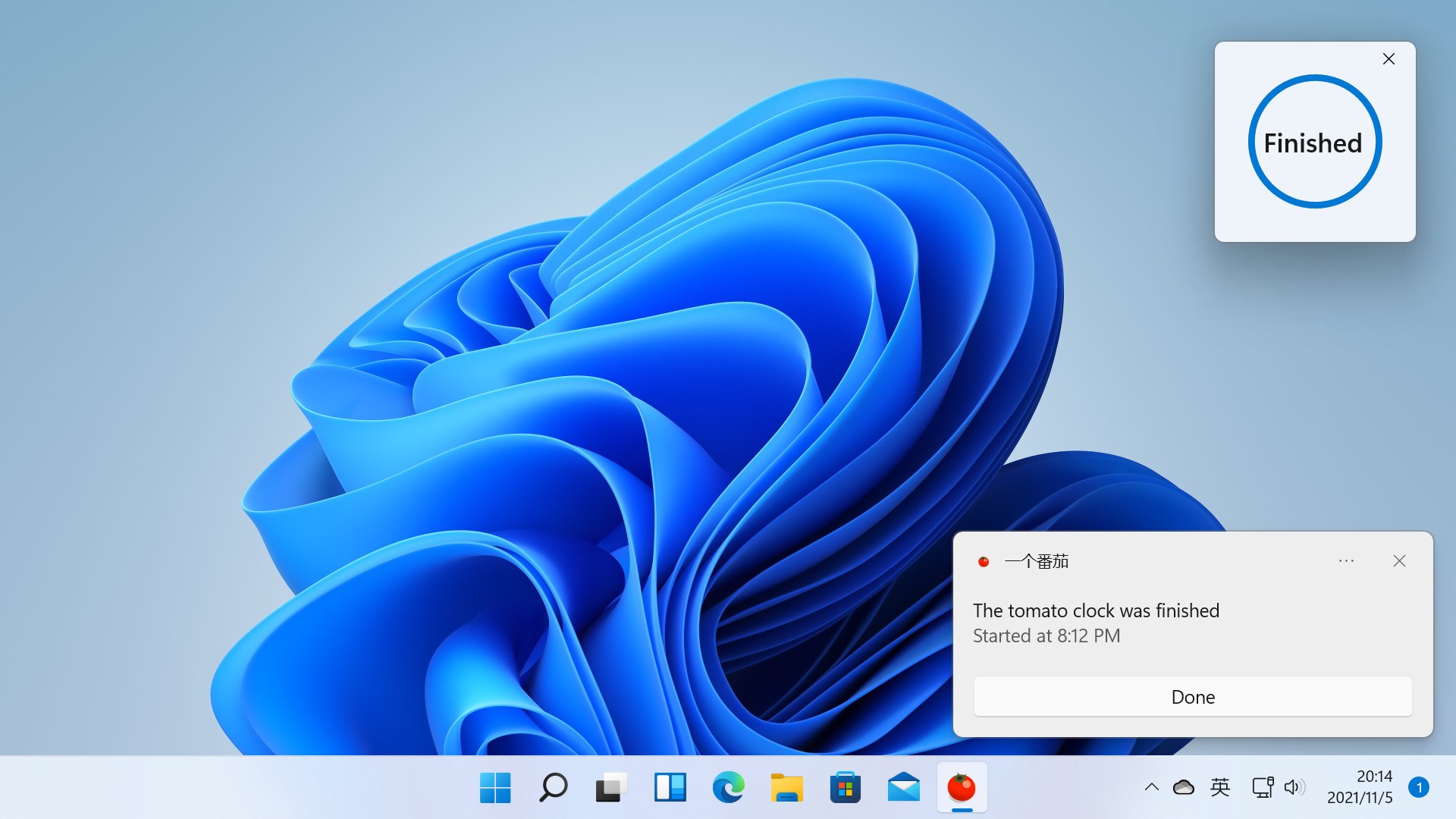Open Task View from taskbar

pos(611,788)
